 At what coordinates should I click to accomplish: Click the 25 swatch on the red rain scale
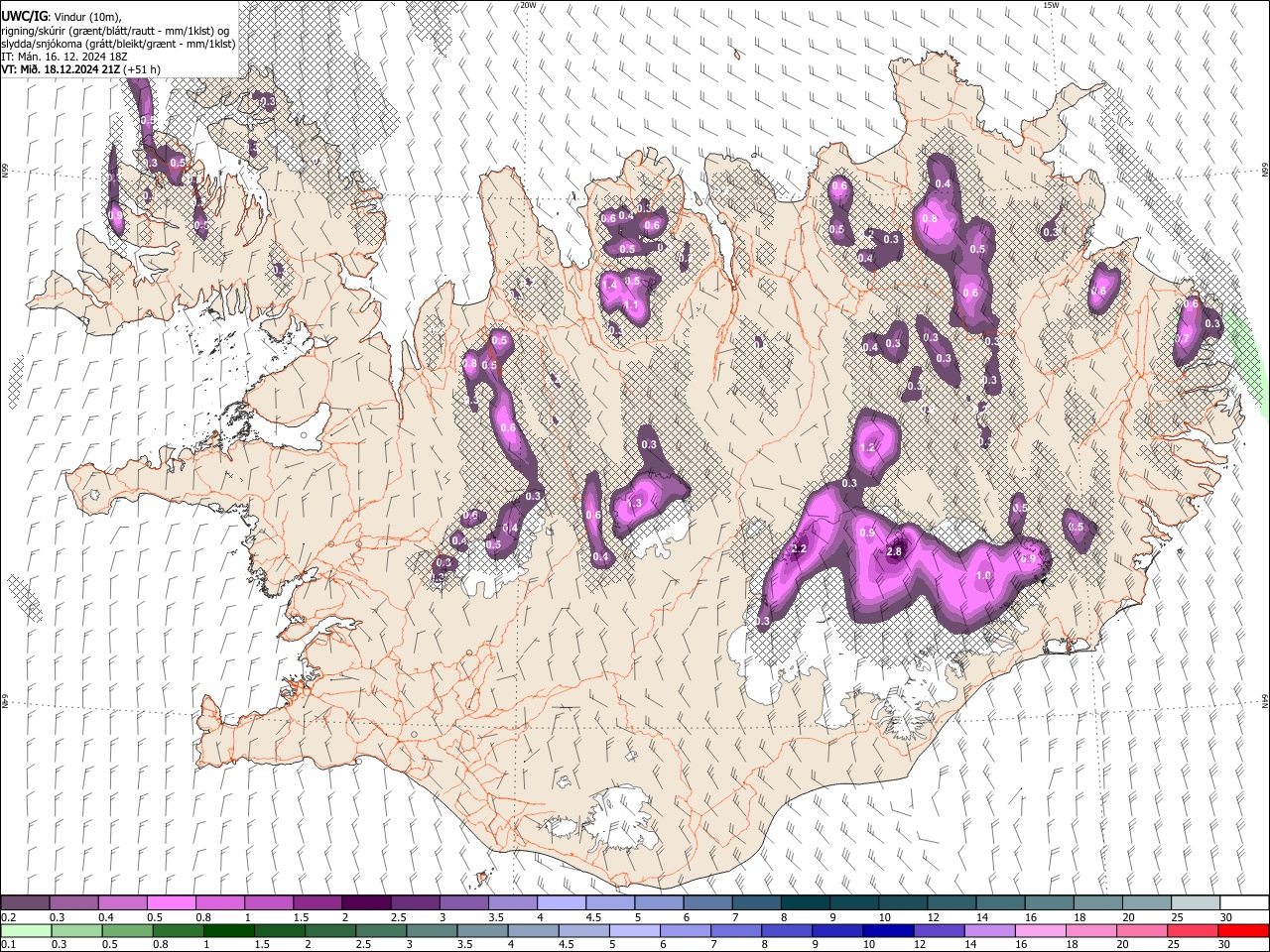pos(1192,930)
